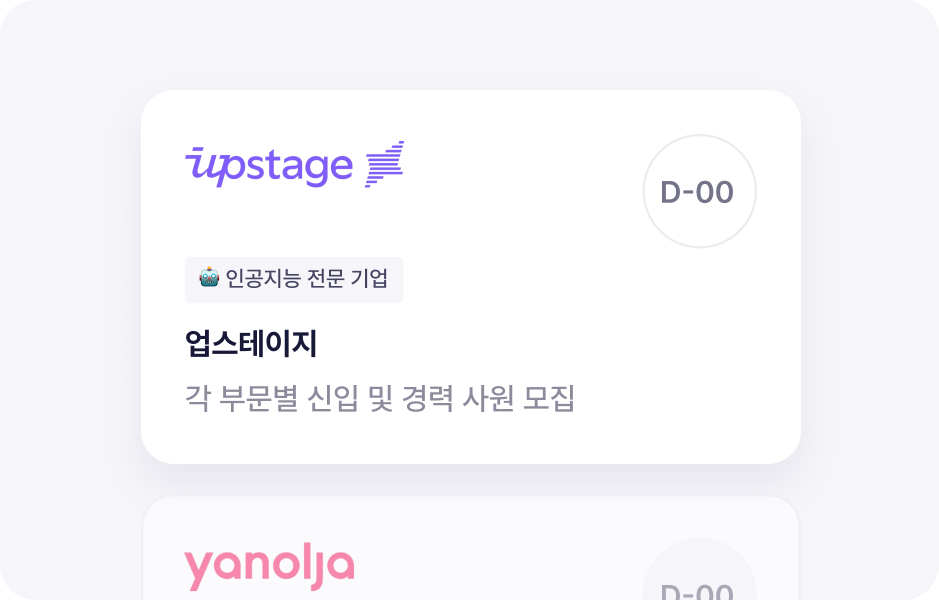Click the "ja" ending of yanolja logo
The width and height of the screenshot is (939, 600).
click(x=335, y=567)
